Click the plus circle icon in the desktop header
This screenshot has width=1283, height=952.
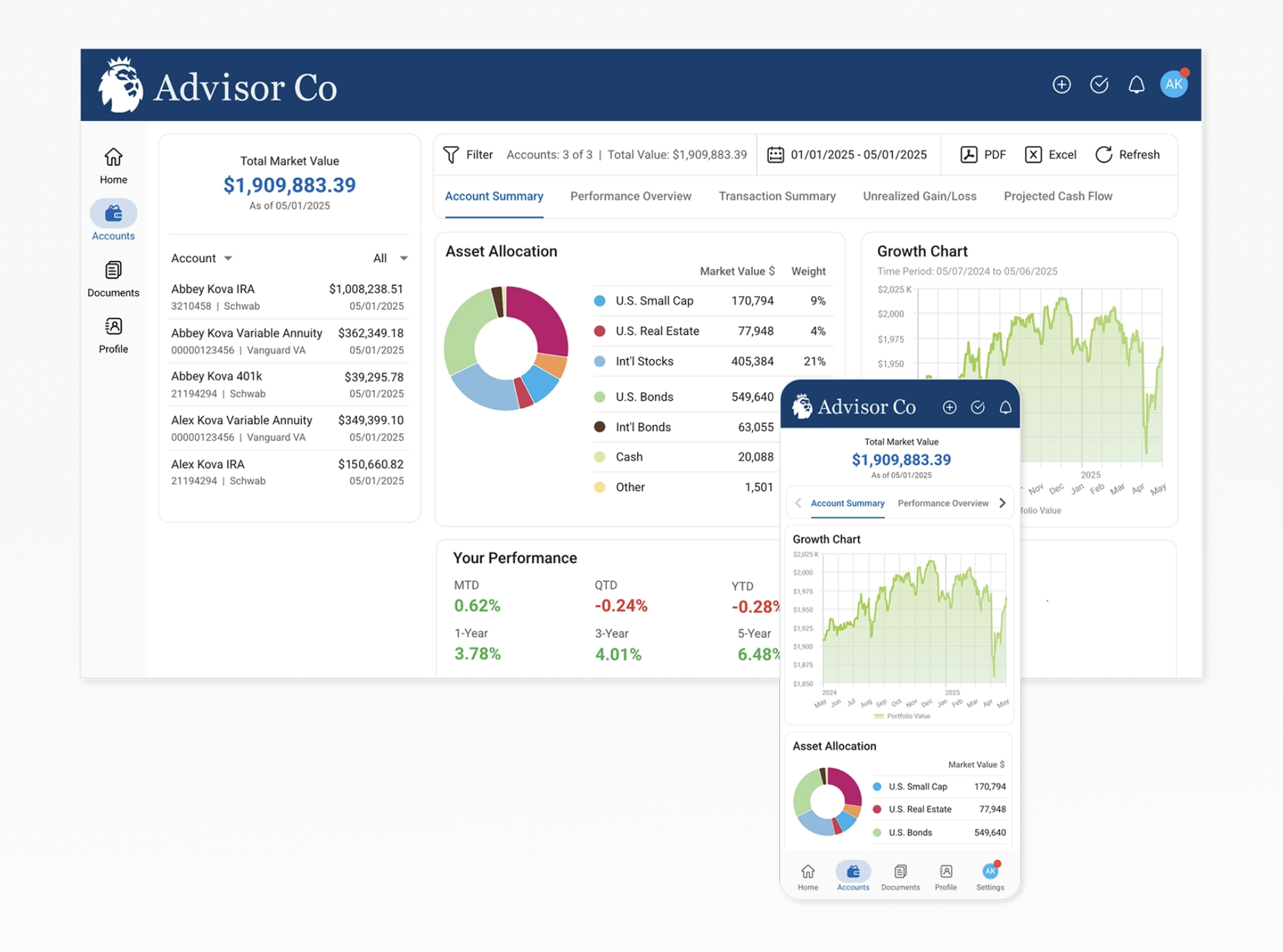click(x=1062, y=84)
